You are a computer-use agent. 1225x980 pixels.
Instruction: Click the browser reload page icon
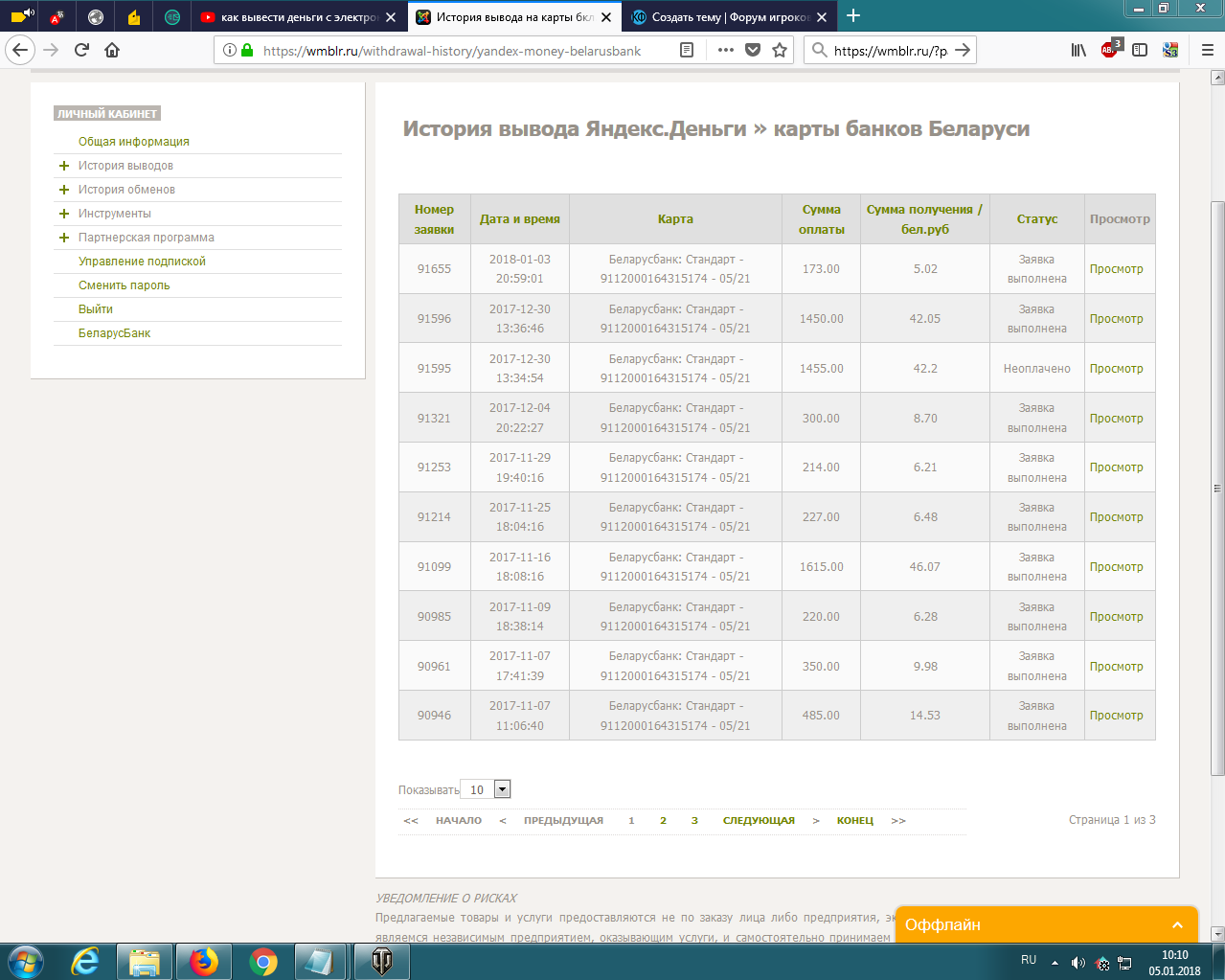pyautogui.click(x=81, y=50)
